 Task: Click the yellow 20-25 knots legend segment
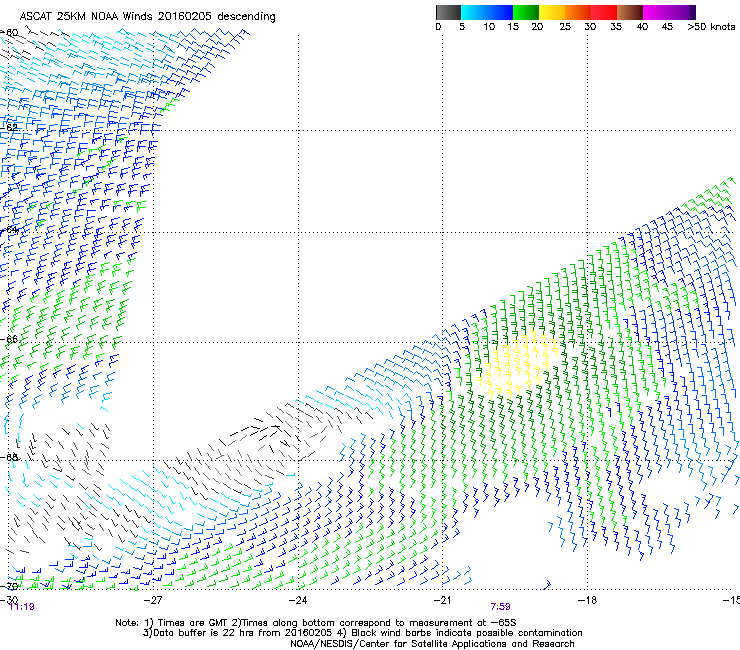(552, 12)
